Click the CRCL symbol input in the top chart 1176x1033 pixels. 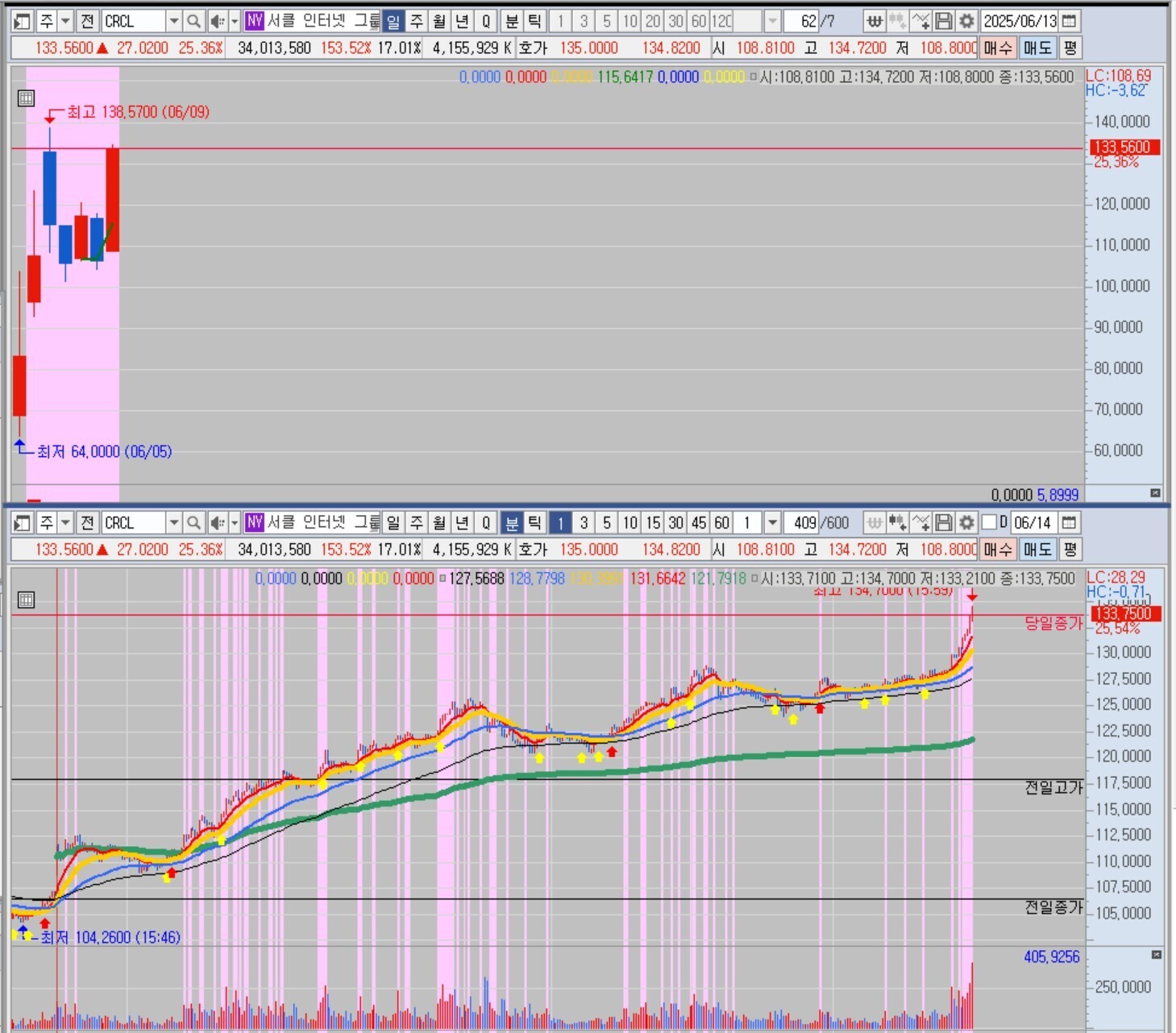point(134,21)
